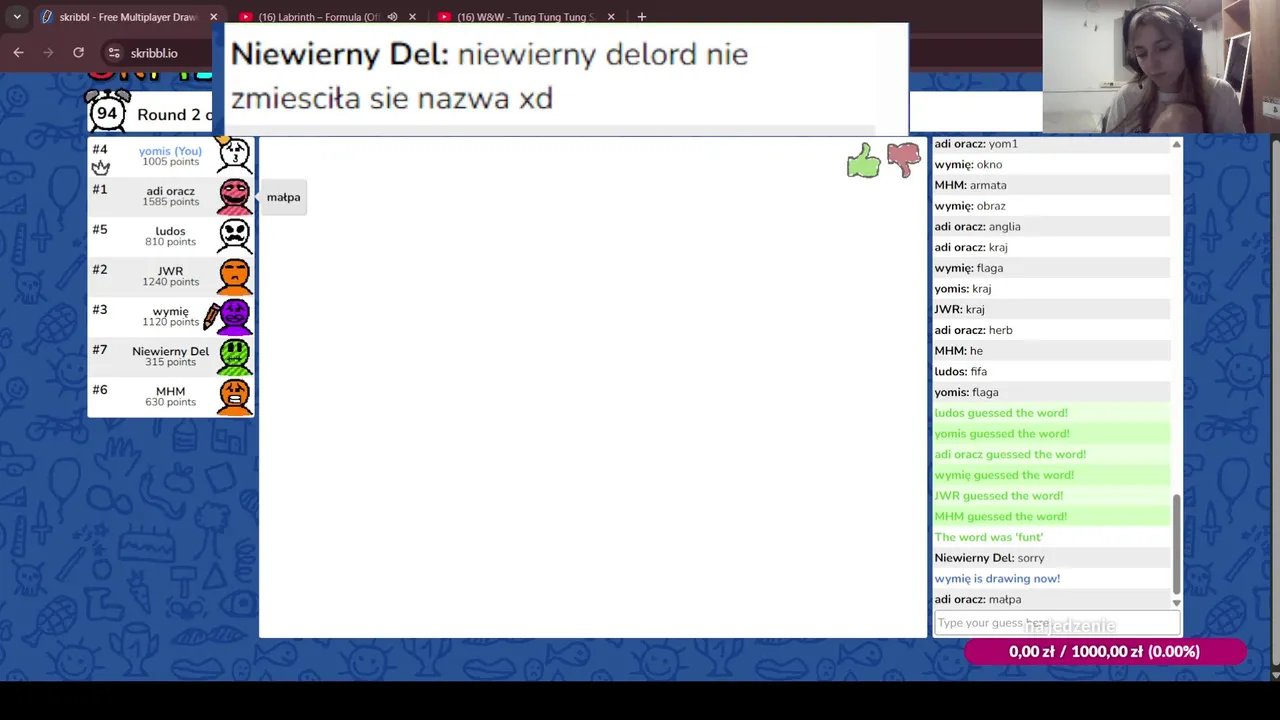Click 'MHM guessed the word!' message

tap(1051, 516)
